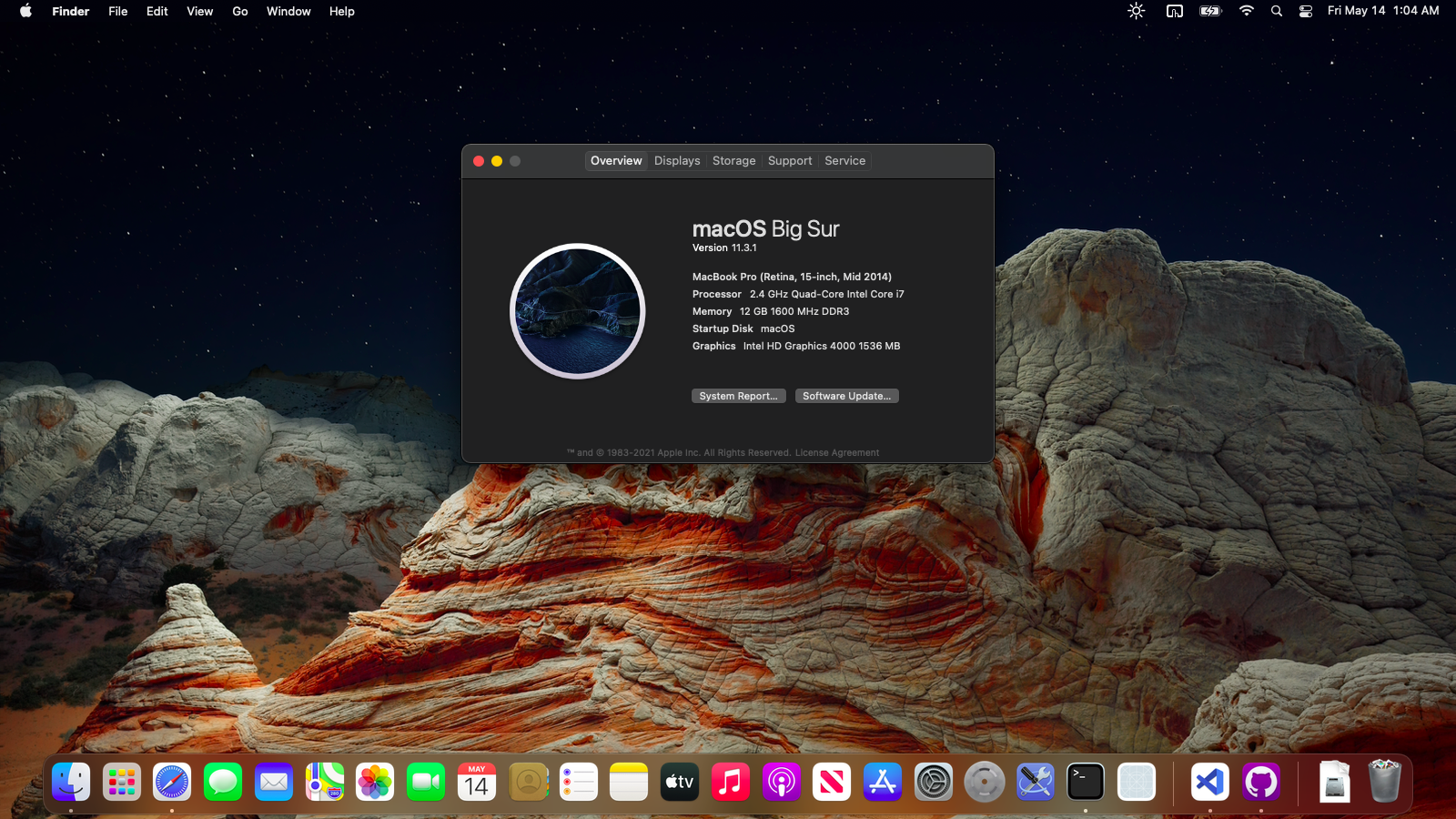The height and width of the screenshot is (819, 1456).
Task: Switch to the Support tab
Action: coord(790,160)
